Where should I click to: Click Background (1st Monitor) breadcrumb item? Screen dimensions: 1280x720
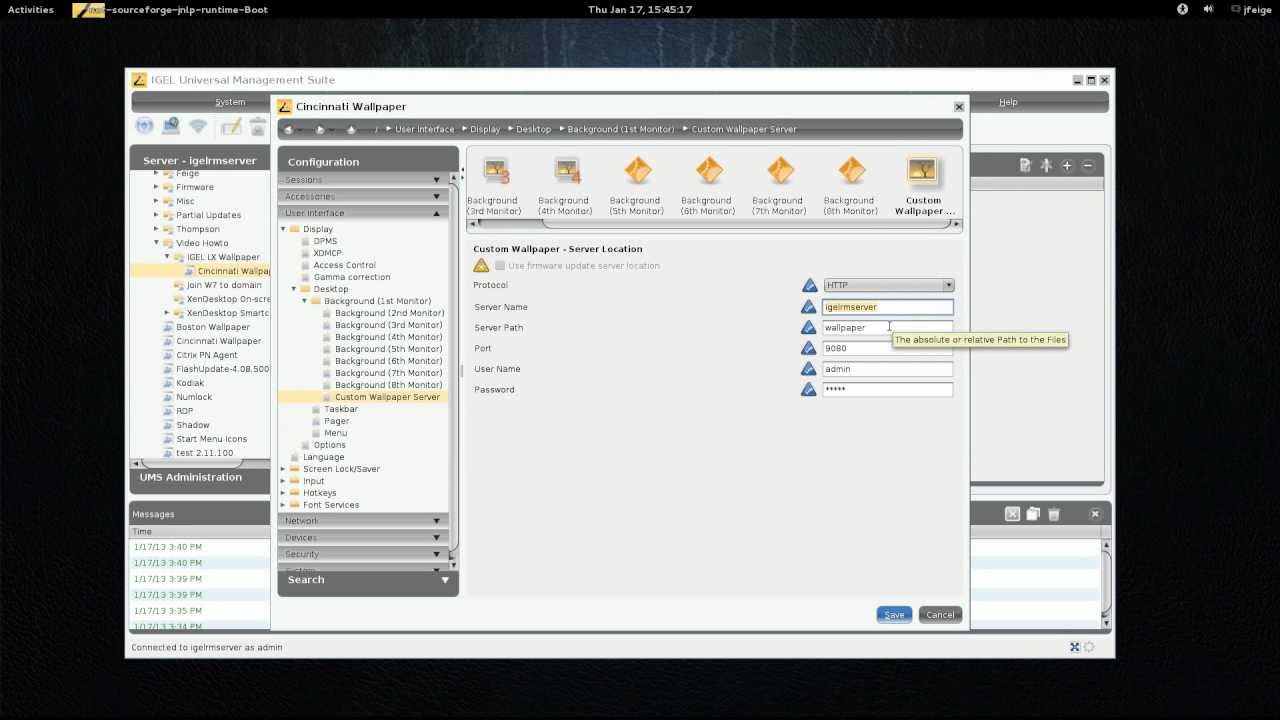[621, 129]
